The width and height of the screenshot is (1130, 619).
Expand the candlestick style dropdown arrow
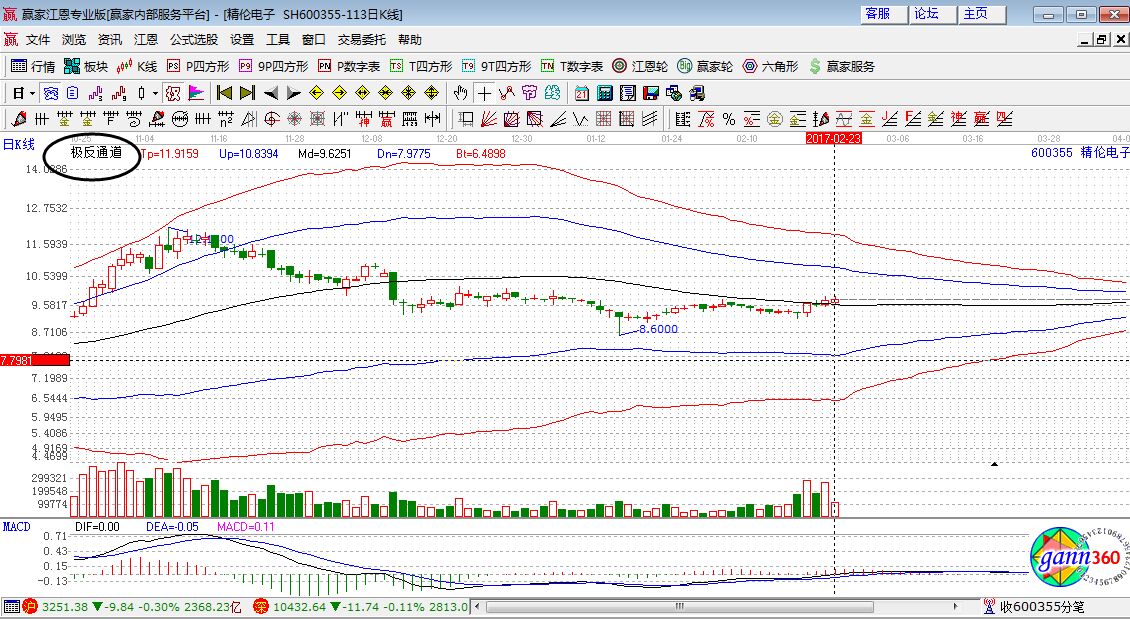coord(154,93)
